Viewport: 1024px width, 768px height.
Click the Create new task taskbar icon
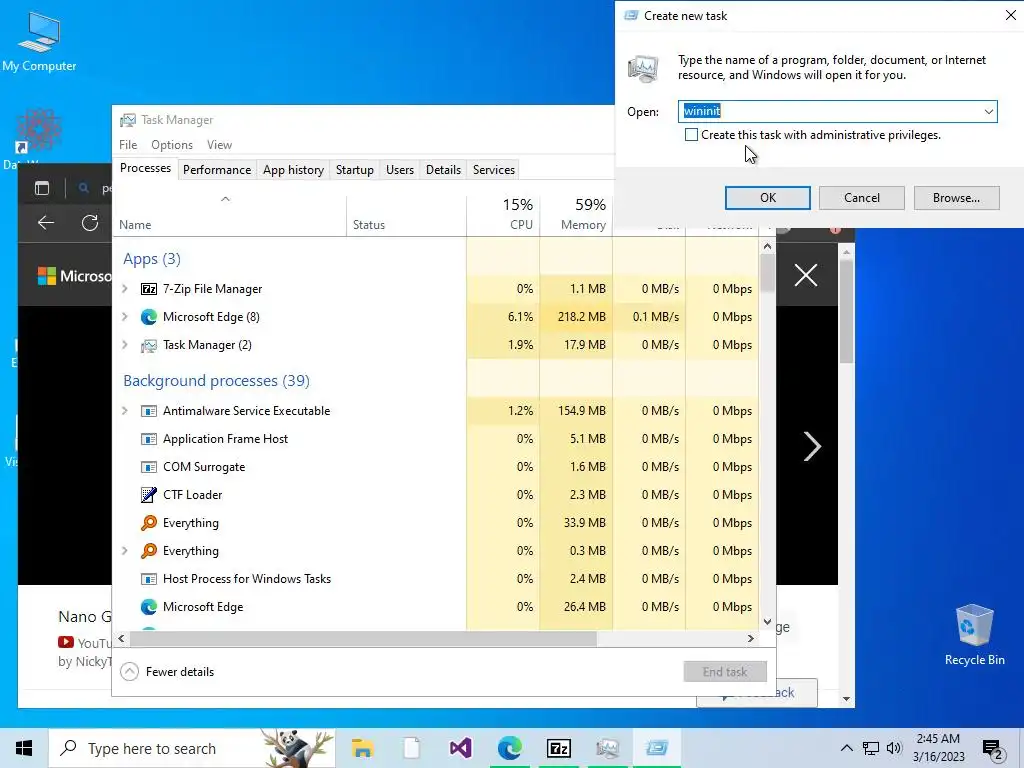[656, 748]
